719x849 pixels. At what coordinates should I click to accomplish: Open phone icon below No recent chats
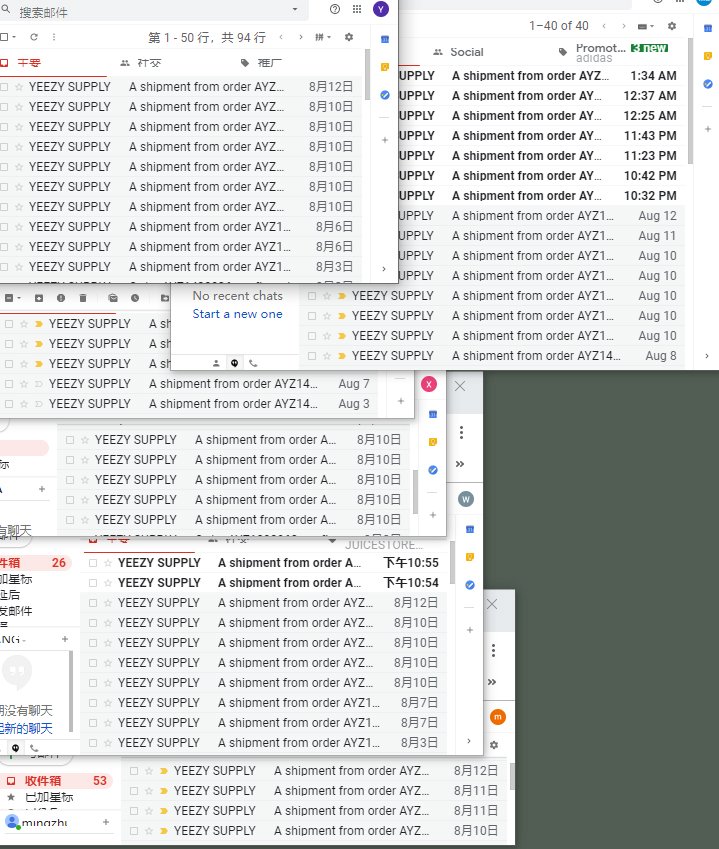coord(253,363)
